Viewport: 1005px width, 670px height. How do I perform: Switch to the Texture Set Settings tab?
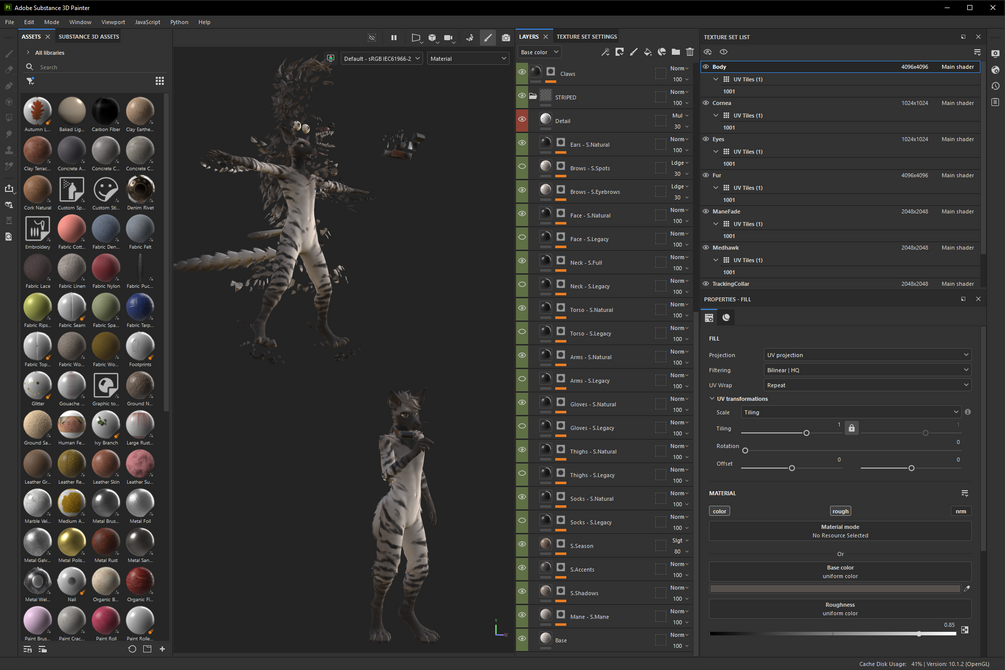coord(586,37)
